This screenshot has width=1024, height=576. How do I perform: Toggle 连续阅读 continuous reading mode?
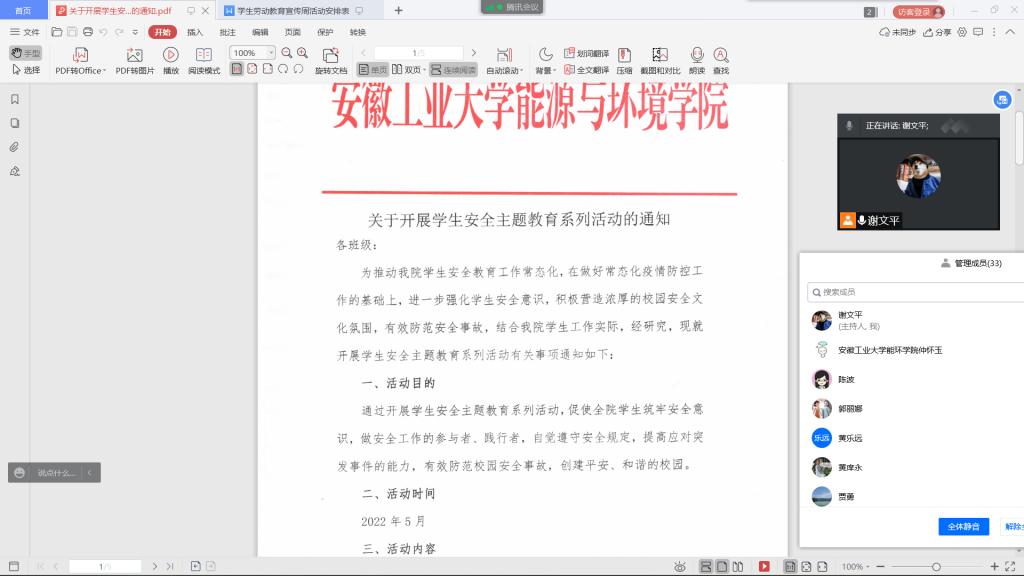click(454, 70)
